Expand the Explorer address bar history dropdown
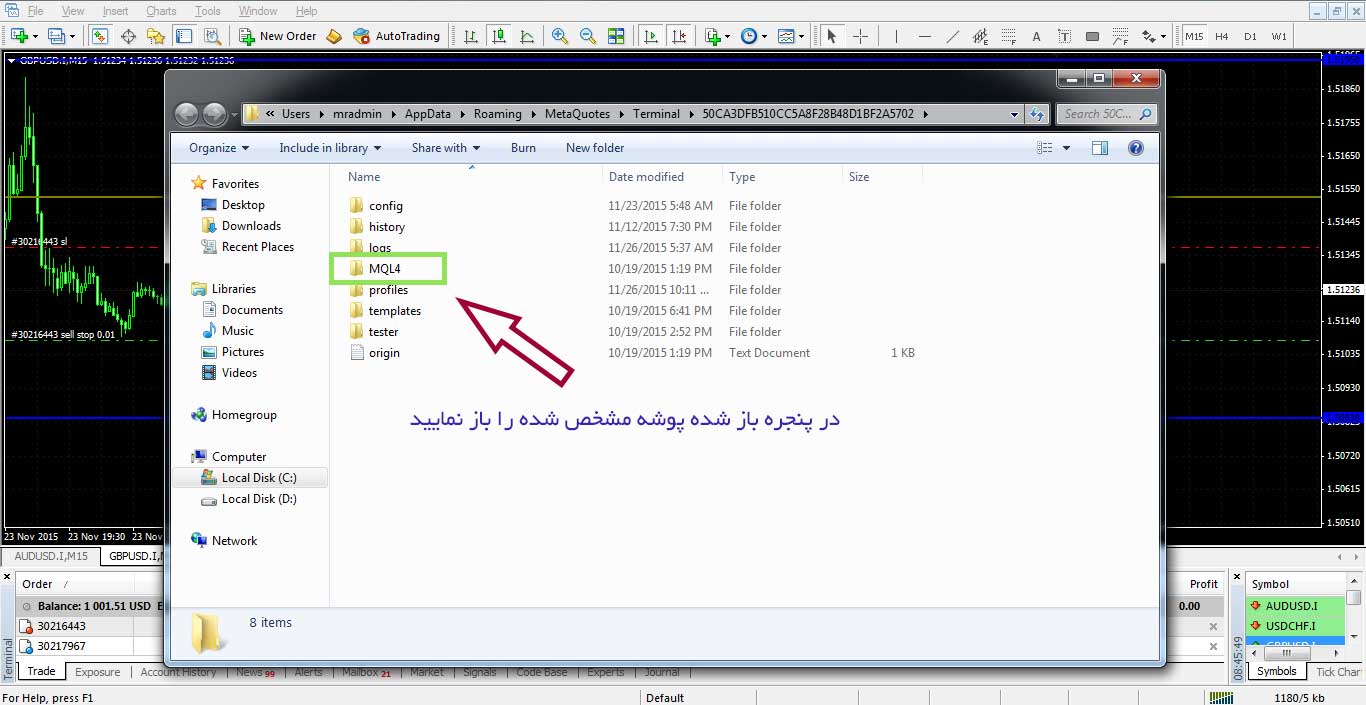The width and height of the screenshot is (1366, 705). [x=1015, y=114]
